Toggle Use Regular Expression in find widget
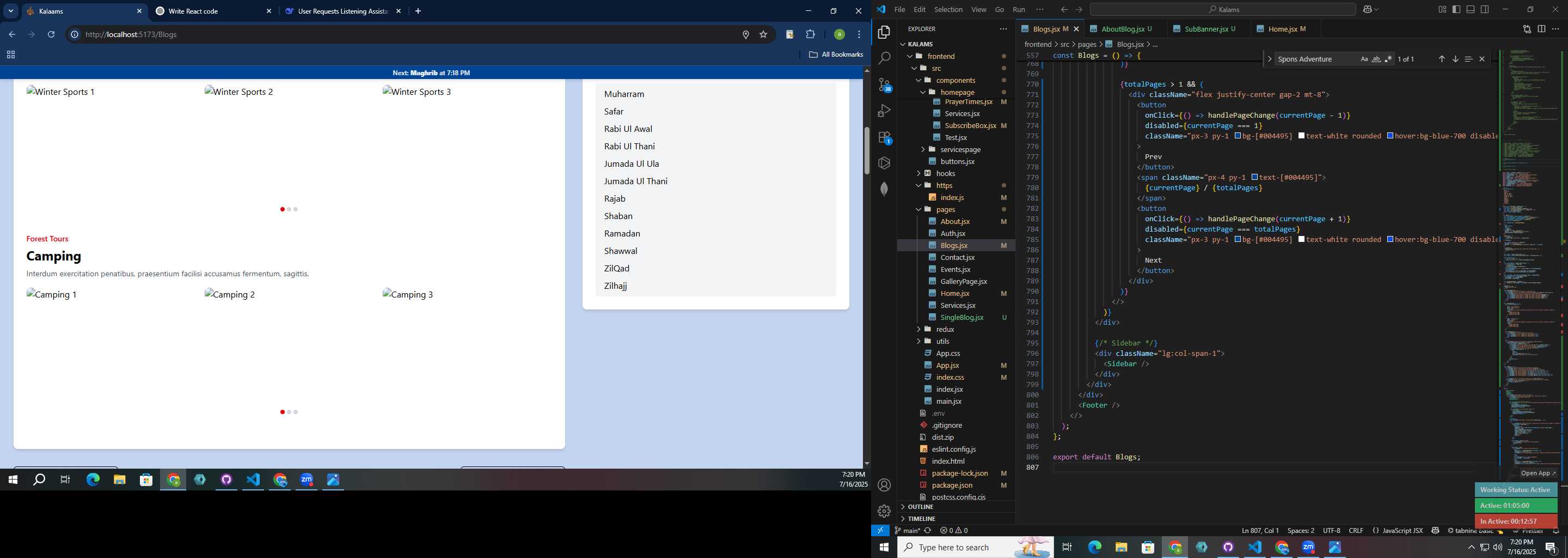Image resolution: width=1568 pixels, height=558 pixels. (x=1388, y=59)
